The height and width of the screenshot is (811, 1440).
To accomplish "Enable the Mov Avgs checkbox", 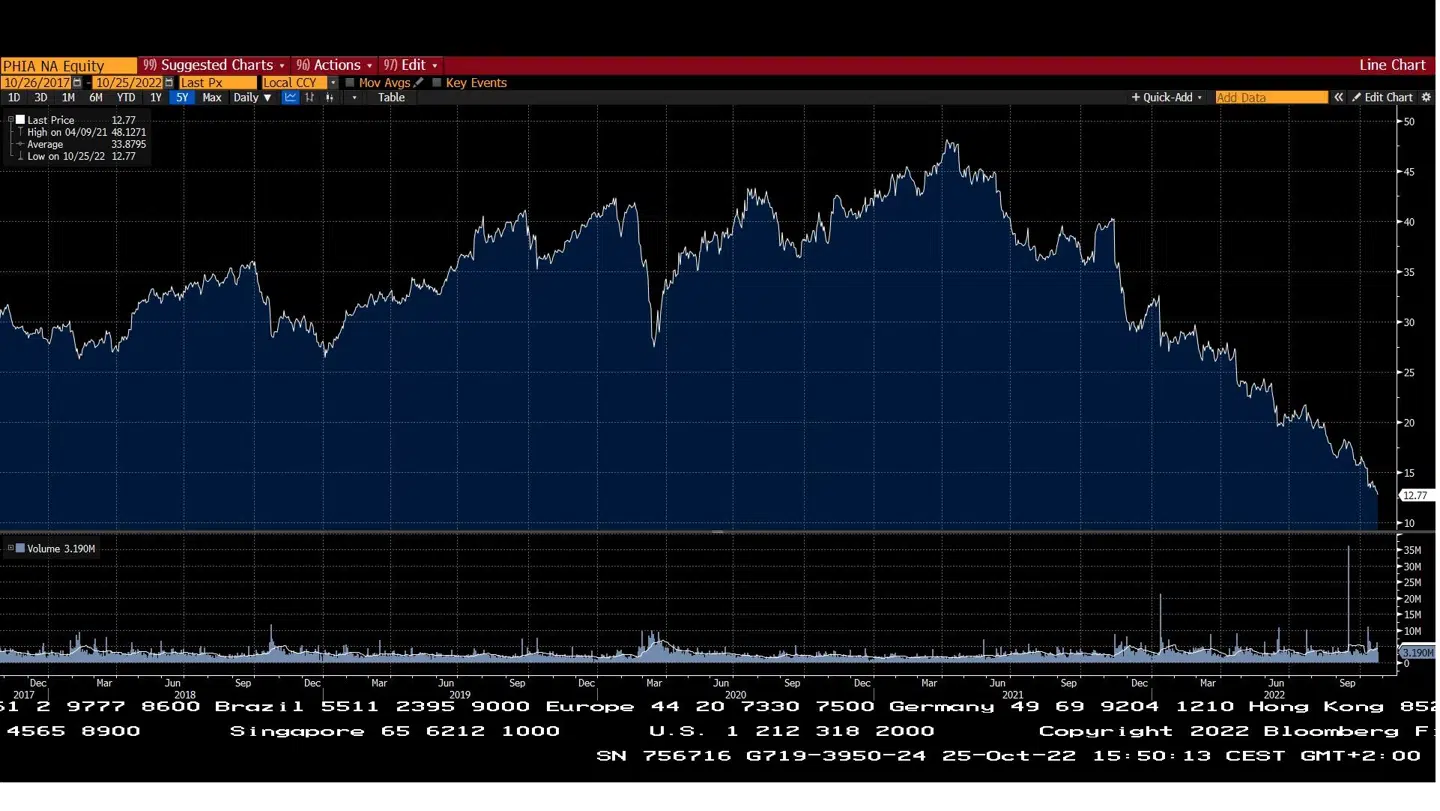I will pyautogui.click(x=350, y=83).
